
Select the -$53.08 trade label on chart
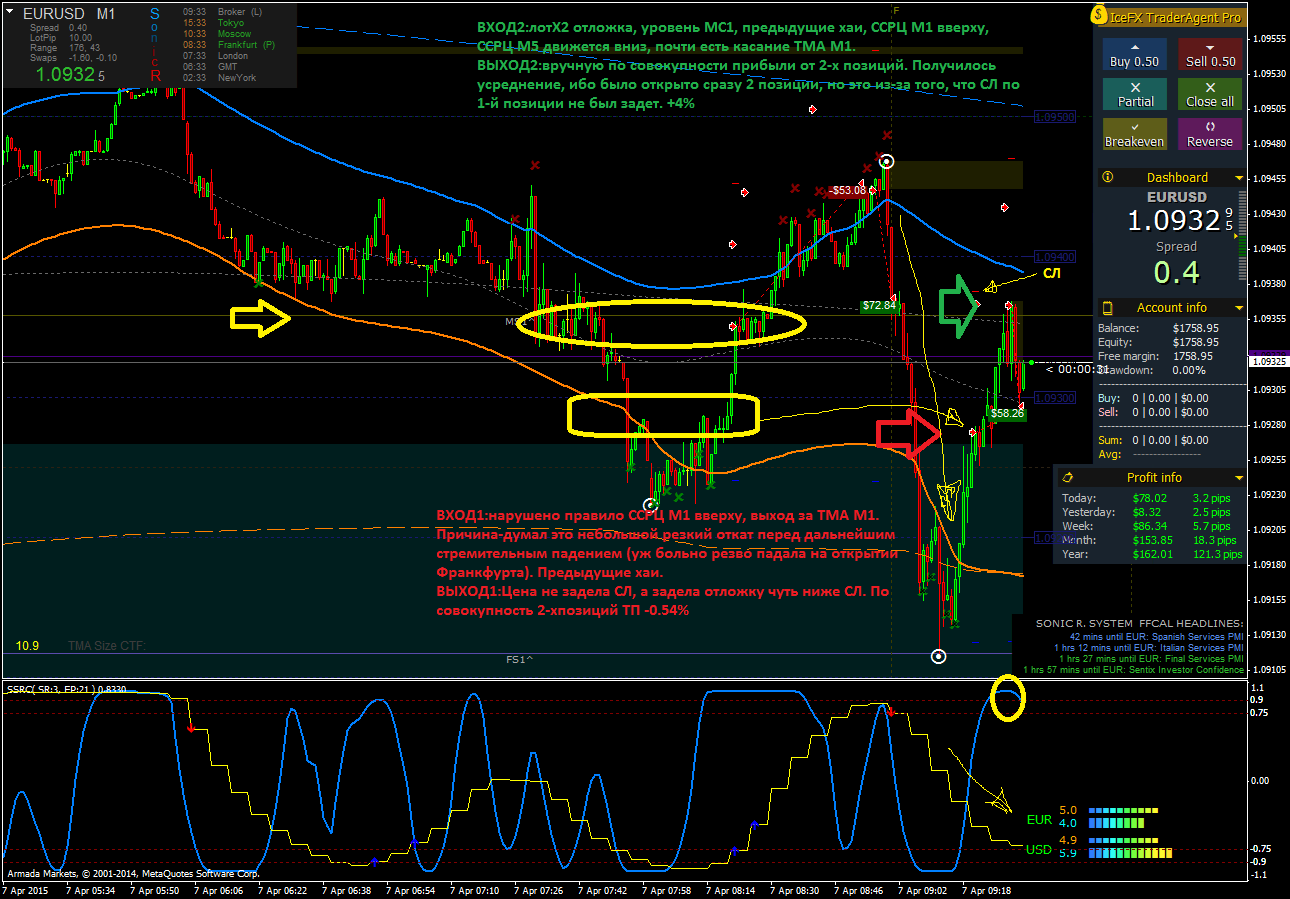pos(848,190)
